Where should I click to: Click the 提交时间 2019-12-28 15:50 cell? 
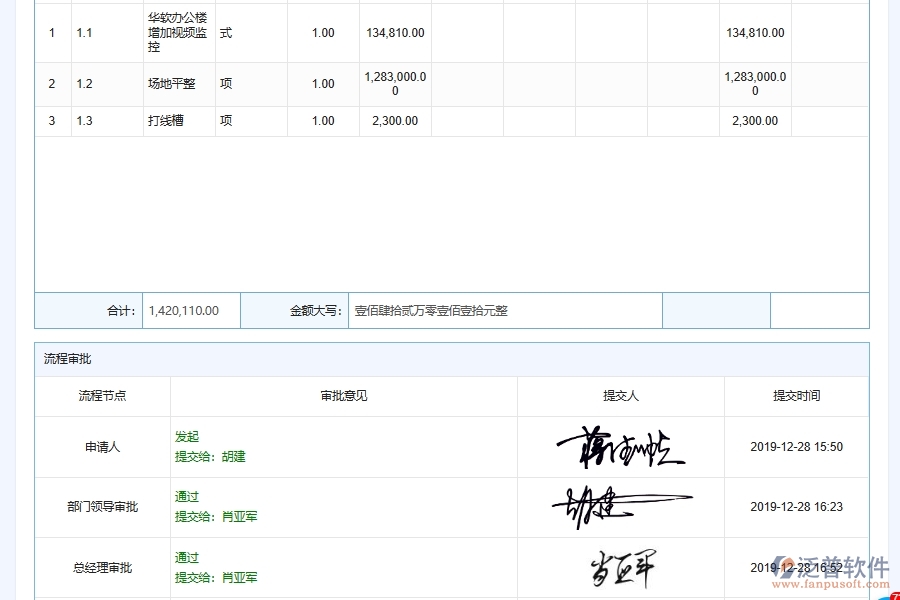coord(795,447)
